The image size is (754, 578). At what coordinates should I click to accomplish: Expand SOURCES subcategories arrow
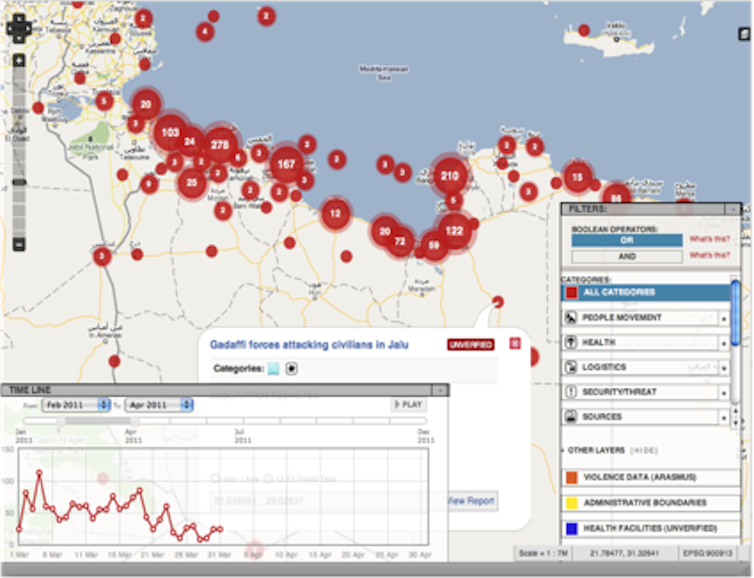pyautogui.click(x=724, y=418)
